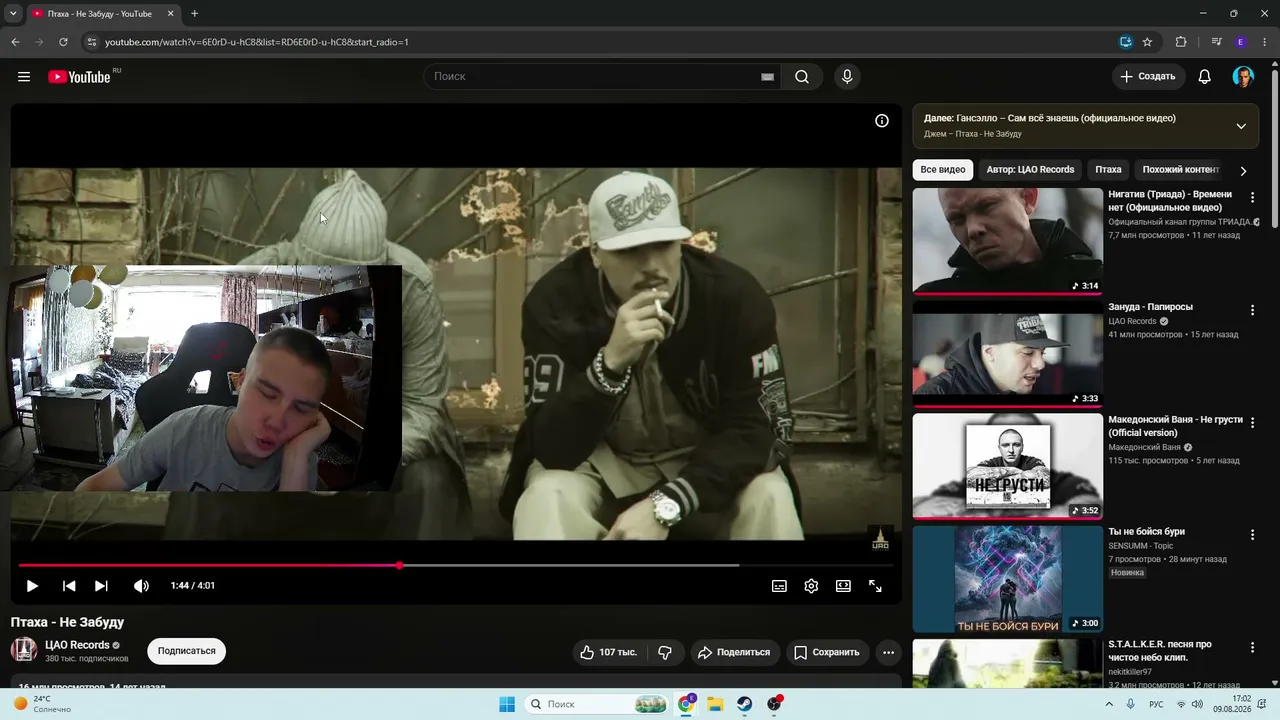Mute the video volume
The height and width of the screenshot is (720, 1280).
click(x=141, y=586)
